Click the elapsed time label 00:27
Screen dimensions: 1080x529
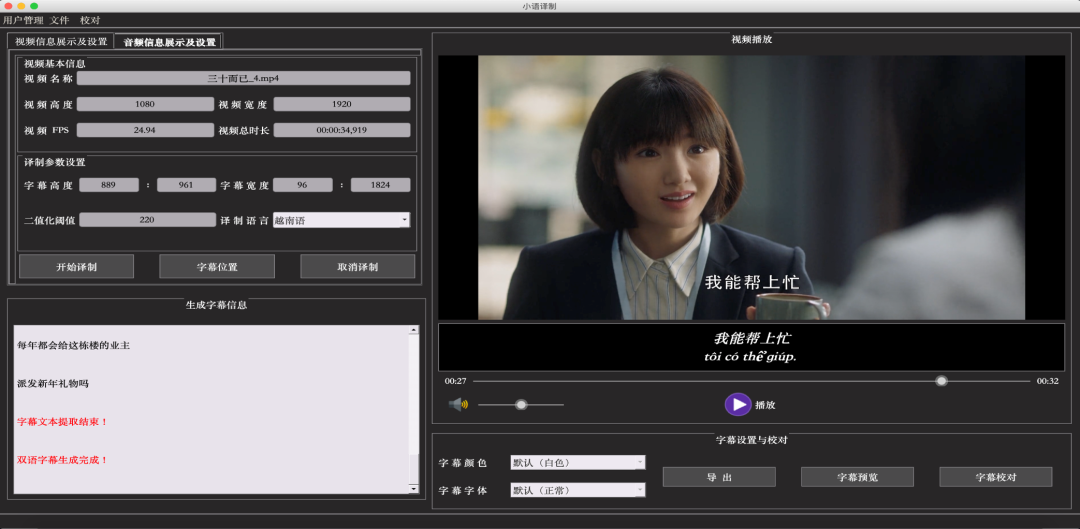pyautogui.click(x=455, y=381)
